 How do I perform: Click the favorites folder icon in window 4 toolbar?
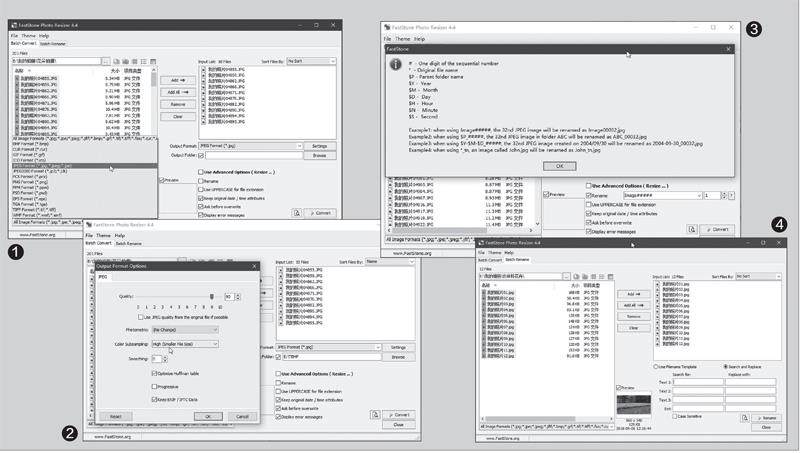pyautogui.click(x=585, y=276)
